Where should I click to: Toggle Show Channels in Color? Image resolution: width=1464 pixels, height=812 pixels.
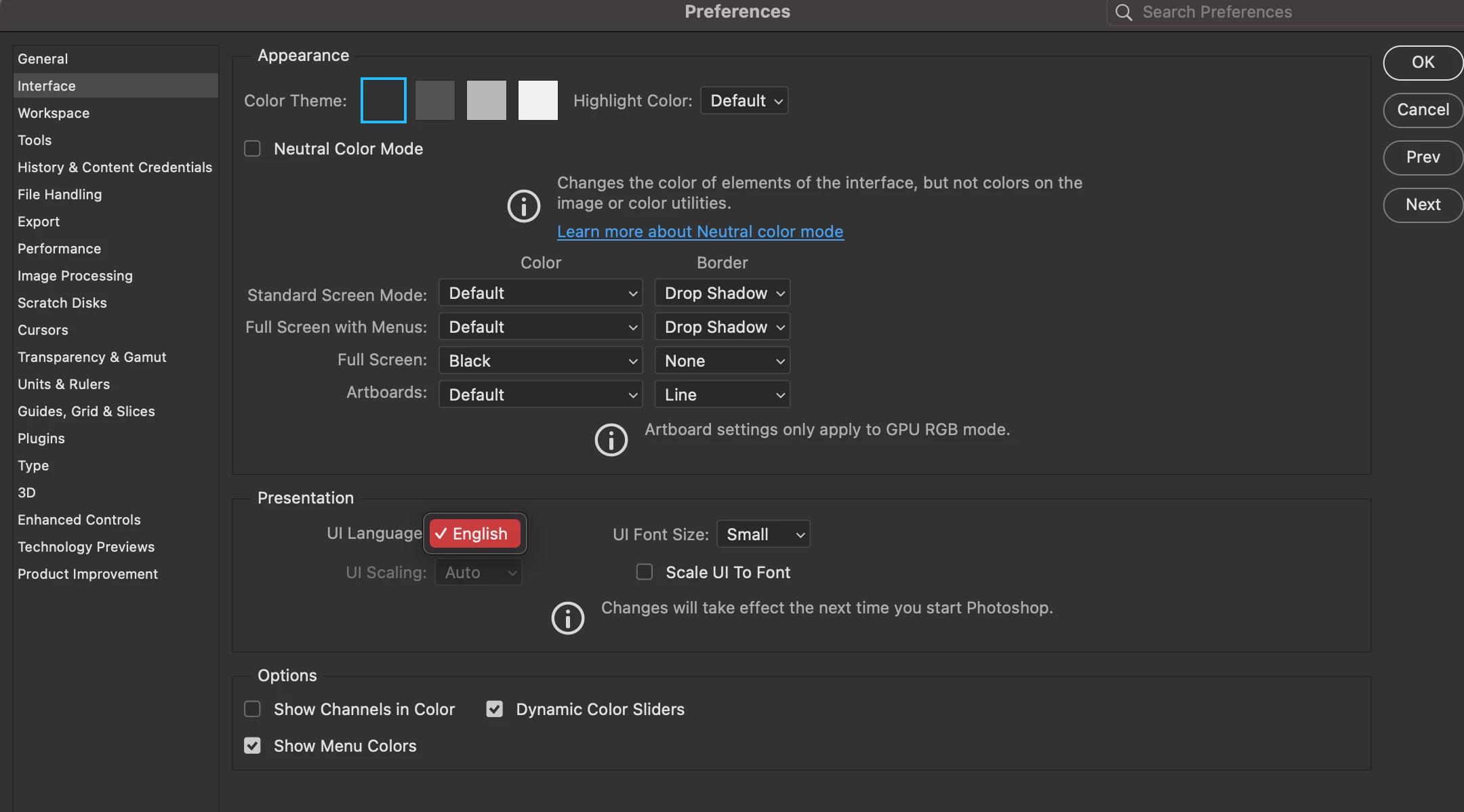click(252, 709)
